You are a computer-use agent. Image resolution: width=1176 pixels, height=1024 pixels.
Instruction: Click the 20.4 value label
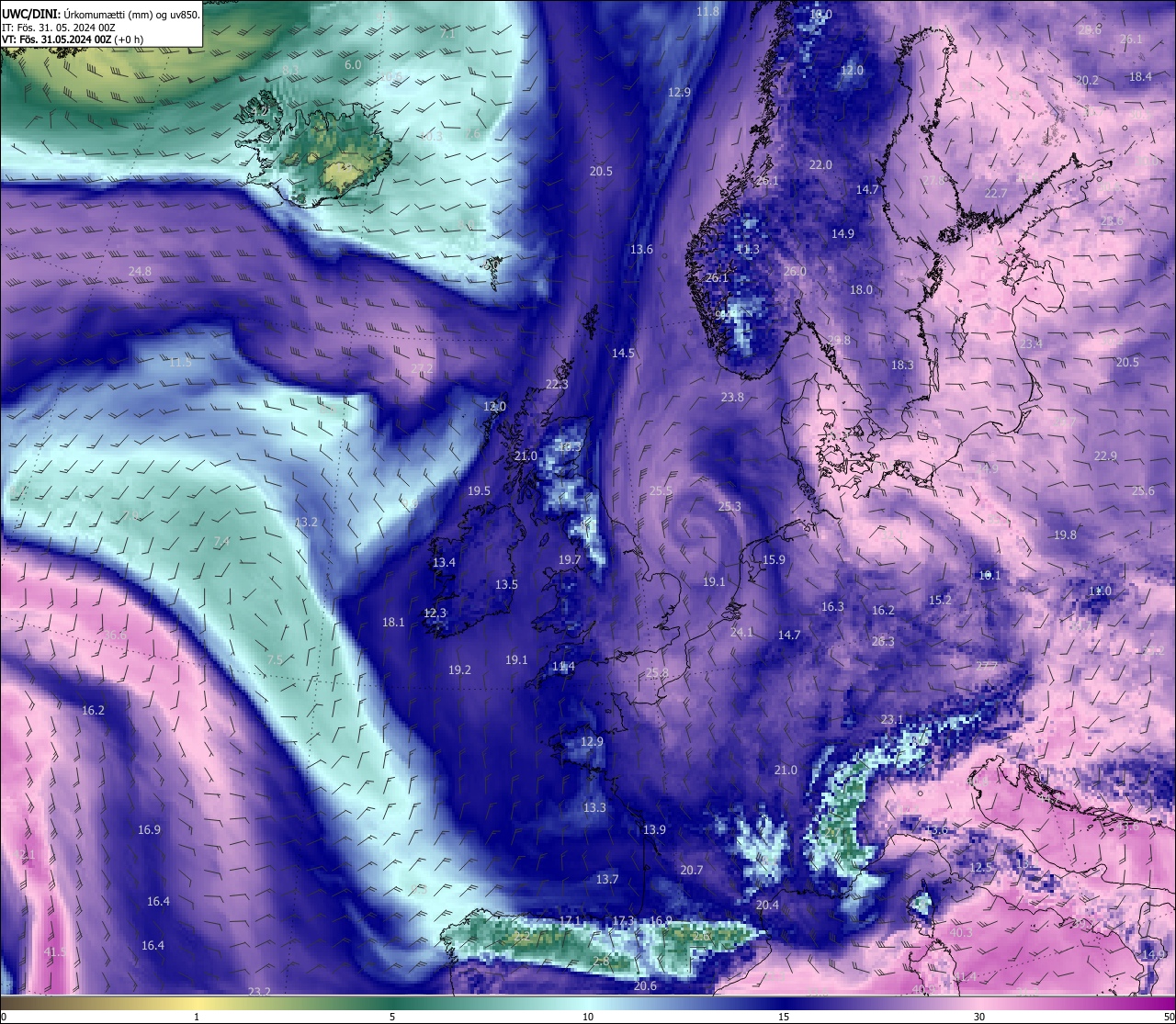click(767, 905)
